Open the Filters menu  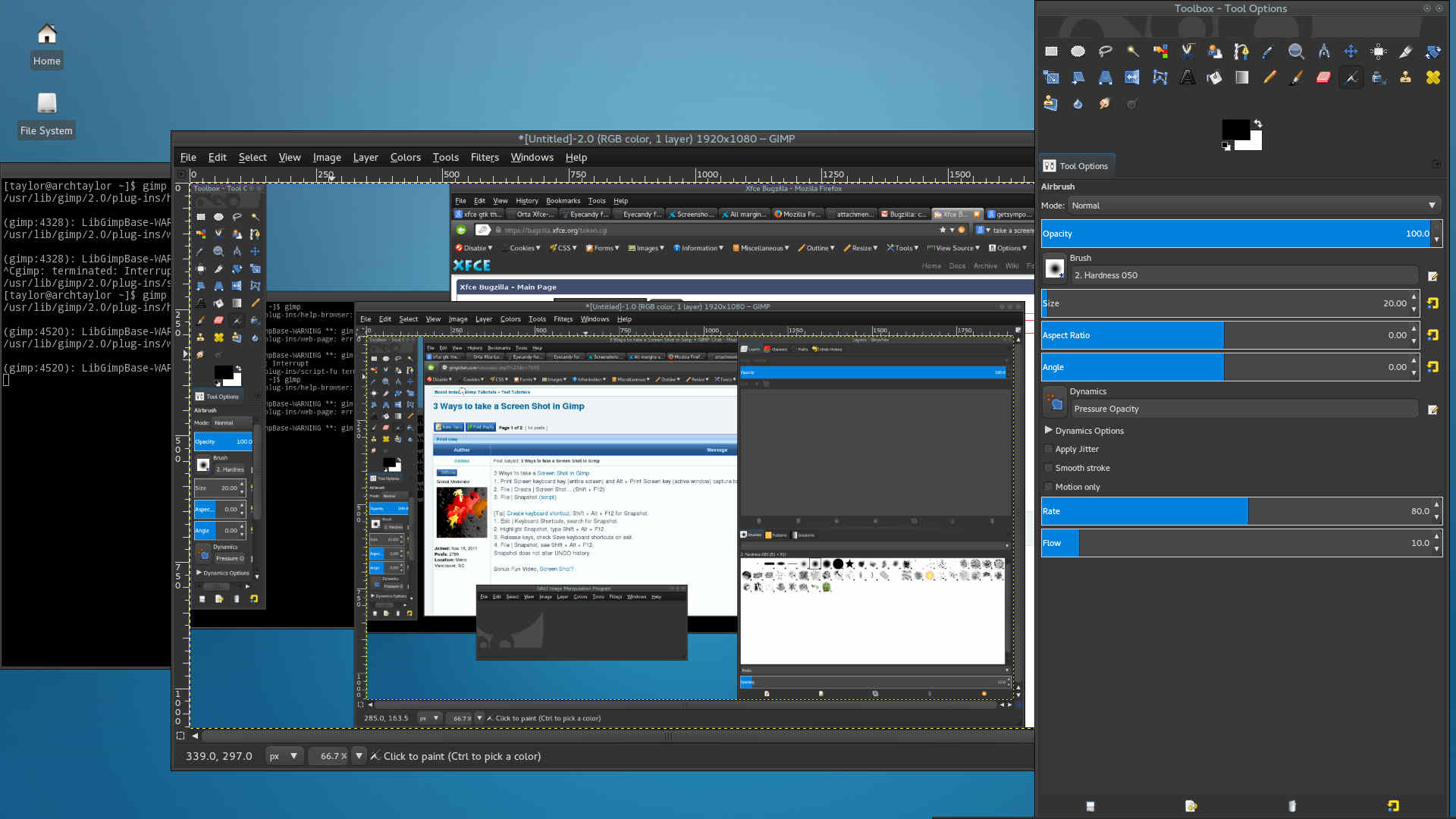point(484,158)
